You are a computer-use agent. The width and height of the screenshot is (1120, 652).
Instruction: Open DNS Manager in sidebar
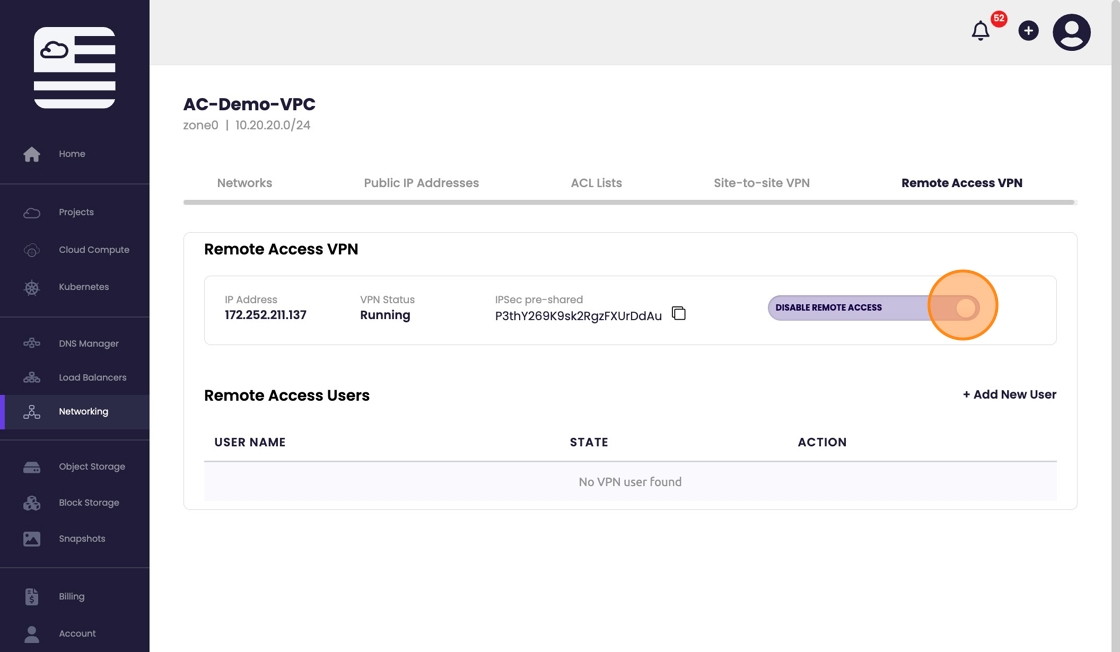click(88, 344)
